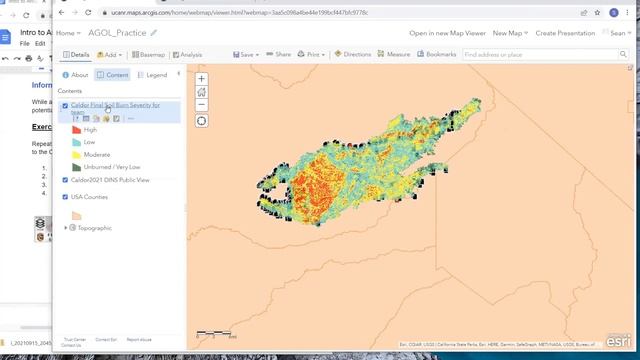Viewport: 640px width, 360px height.
Task: Toggle Caldor Final Soil Burn Severity layer visibility
Action: (x=65, y=106)
